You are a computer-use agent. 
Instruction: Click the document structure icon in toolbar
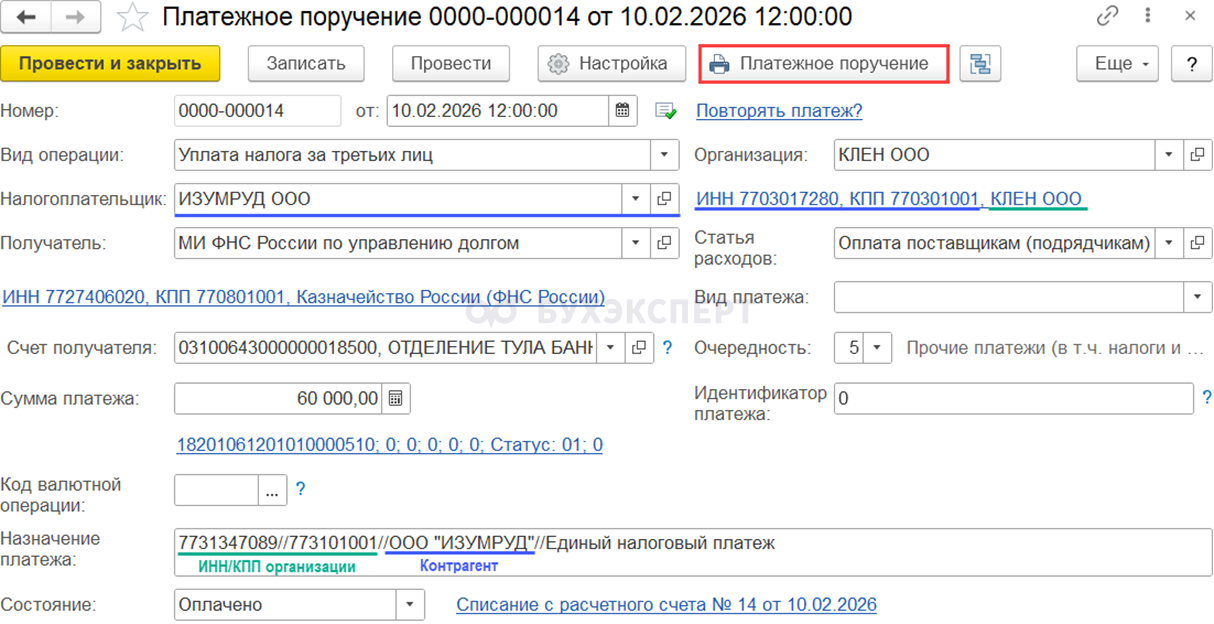(980, 64)
